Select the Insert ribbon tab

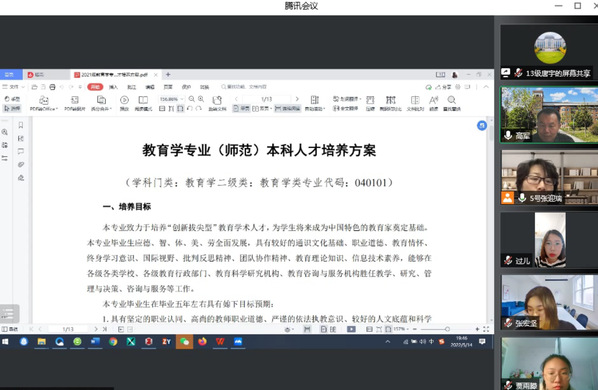[113, 87]
